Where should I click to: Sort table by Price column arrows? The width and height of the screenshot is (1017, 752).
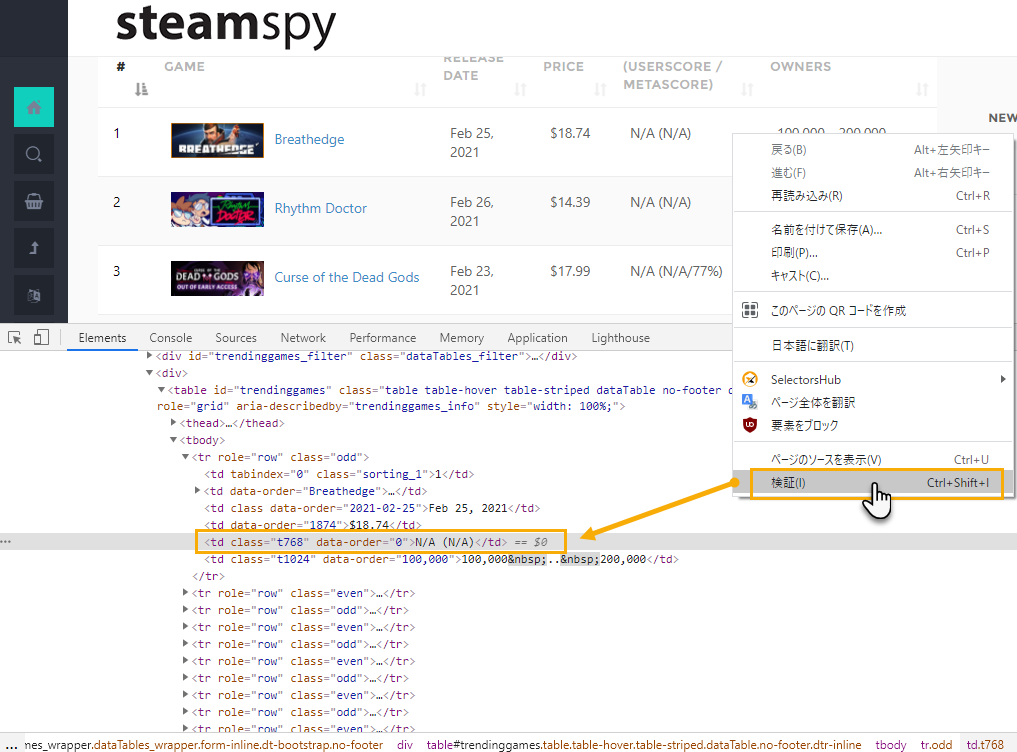point(601,90)
